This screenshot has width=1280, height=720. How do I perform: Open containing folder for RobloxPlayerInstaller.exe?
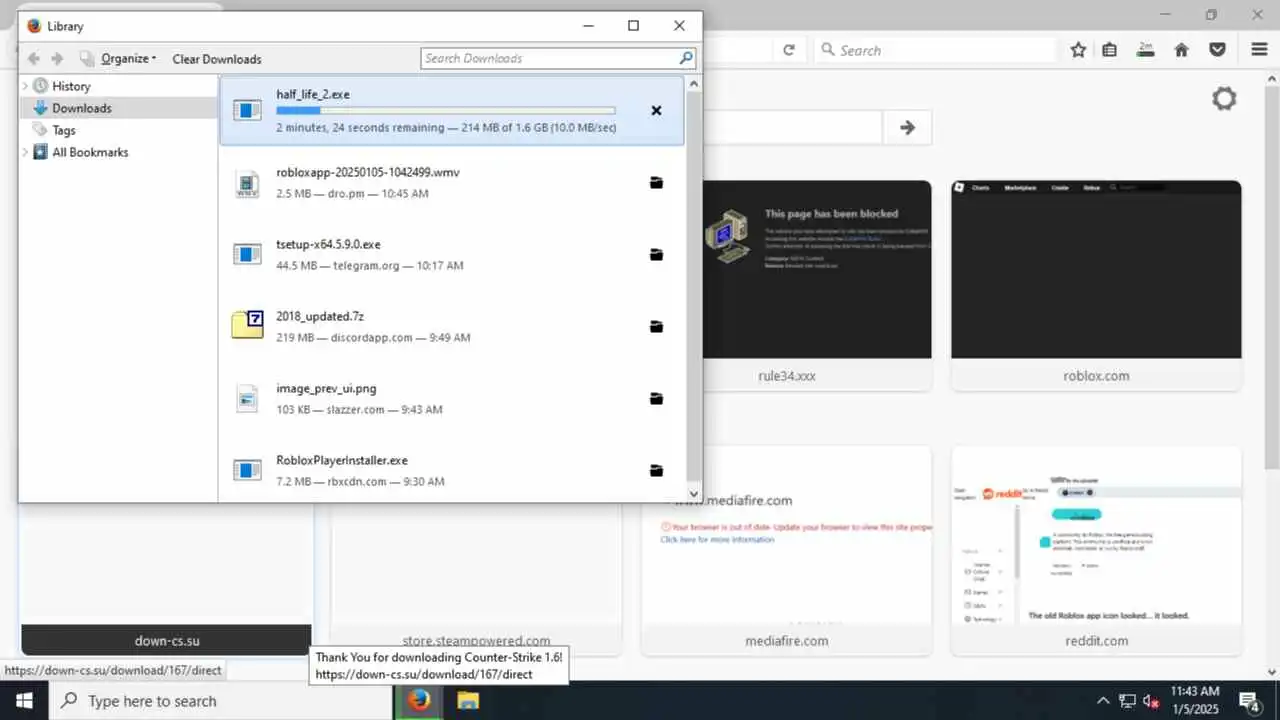tap(656, 471)
